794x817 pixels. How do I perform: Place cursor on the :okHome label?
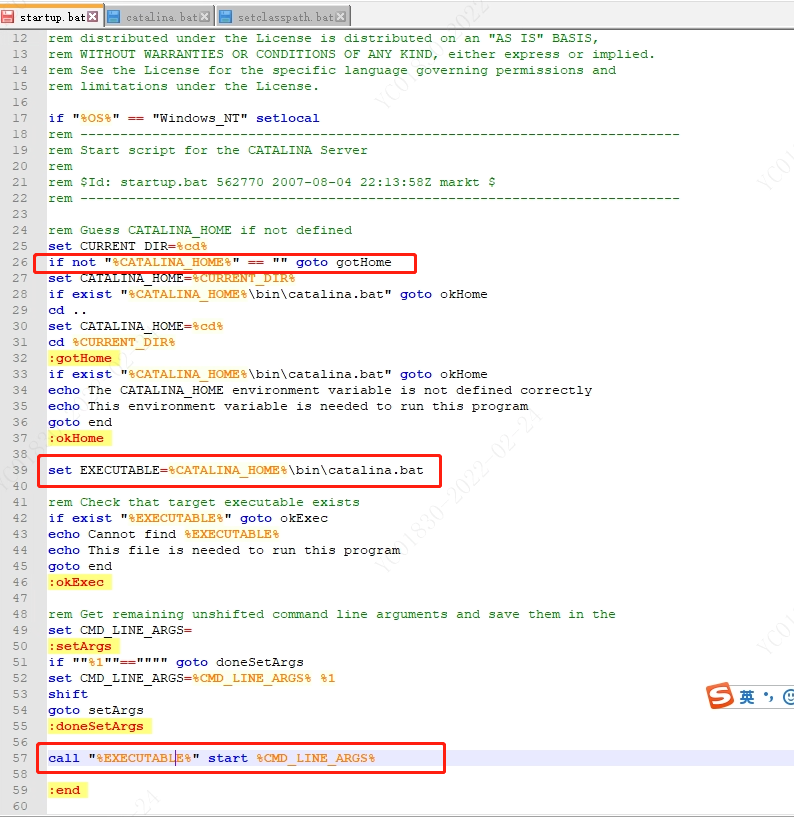(76, 438)
